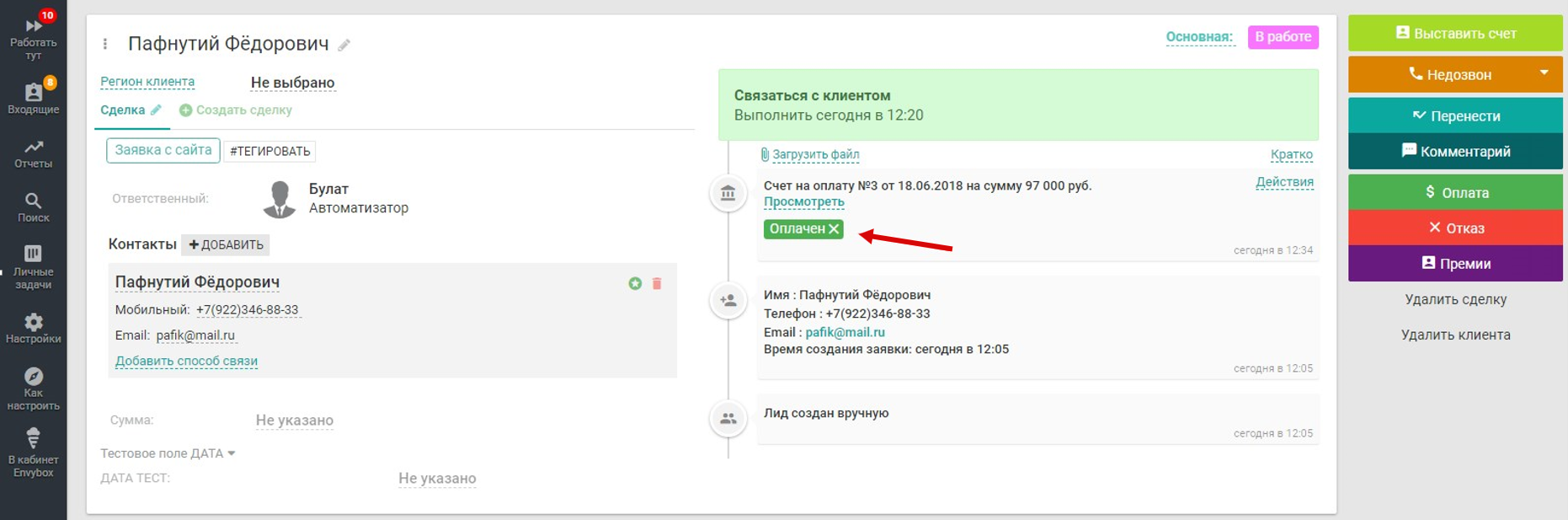Open Действия menu for invoice
Image resolution: width=1568 pixels, height=520 pixels.
[x=1284, y=182]
